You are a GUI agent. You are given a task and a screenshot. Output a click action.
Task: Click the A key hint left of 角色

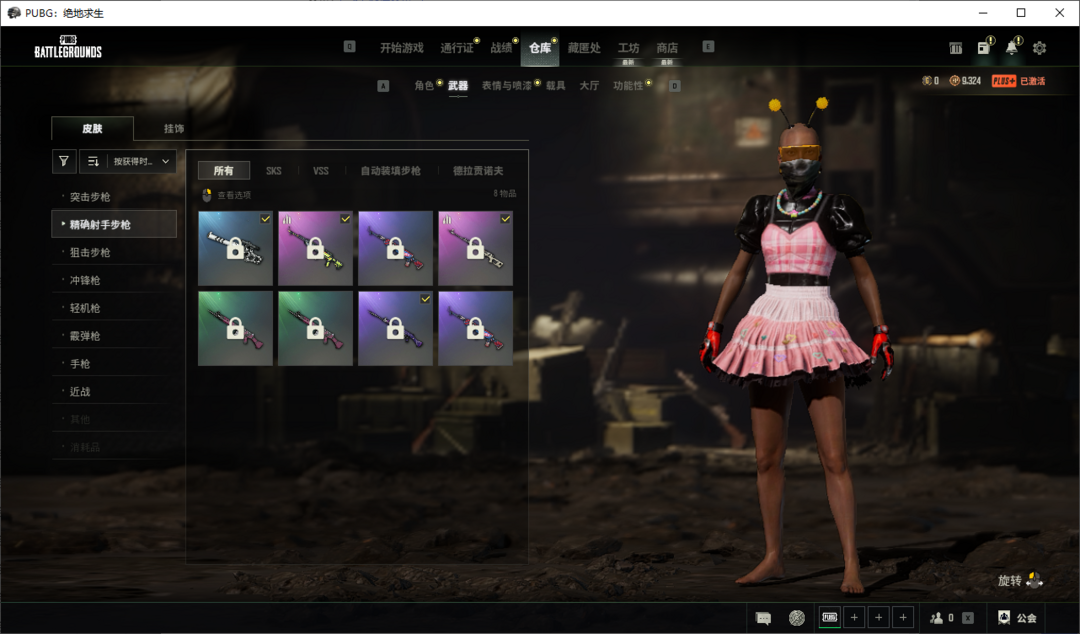coord(383,85)
